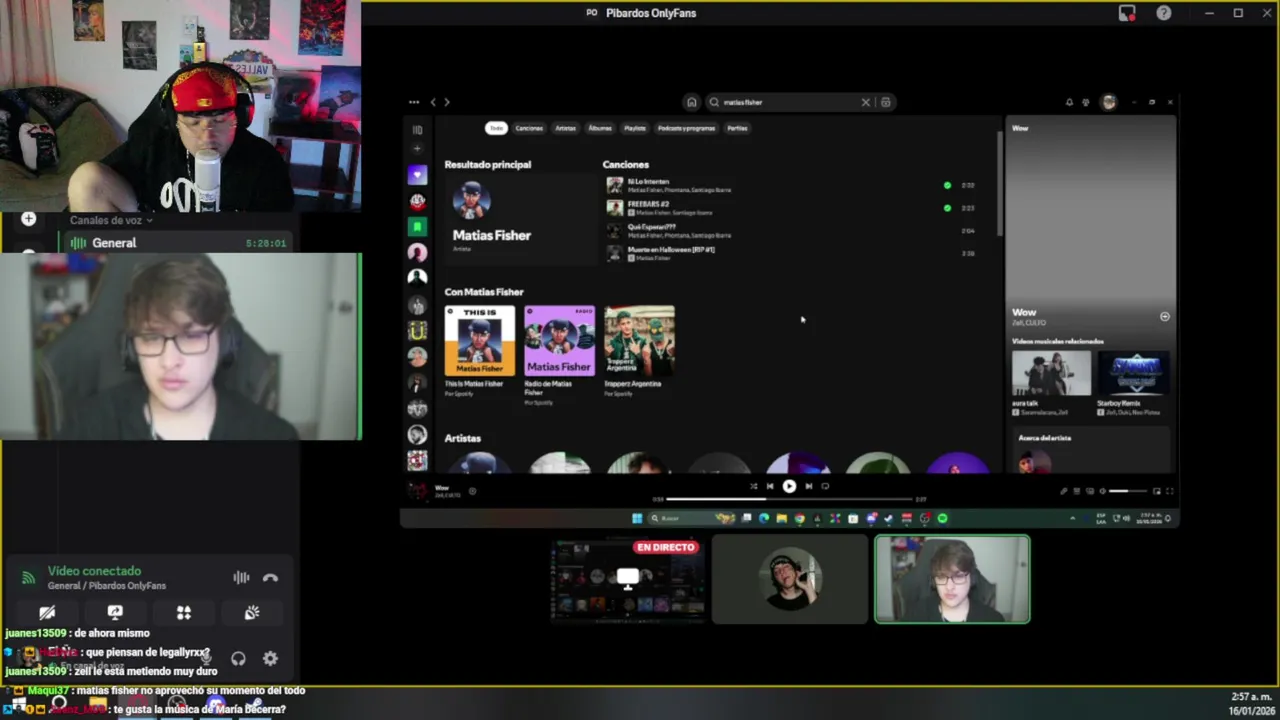The image size is (1280, 720).
Task: Open shared Windows Start button
Action: 636,518
